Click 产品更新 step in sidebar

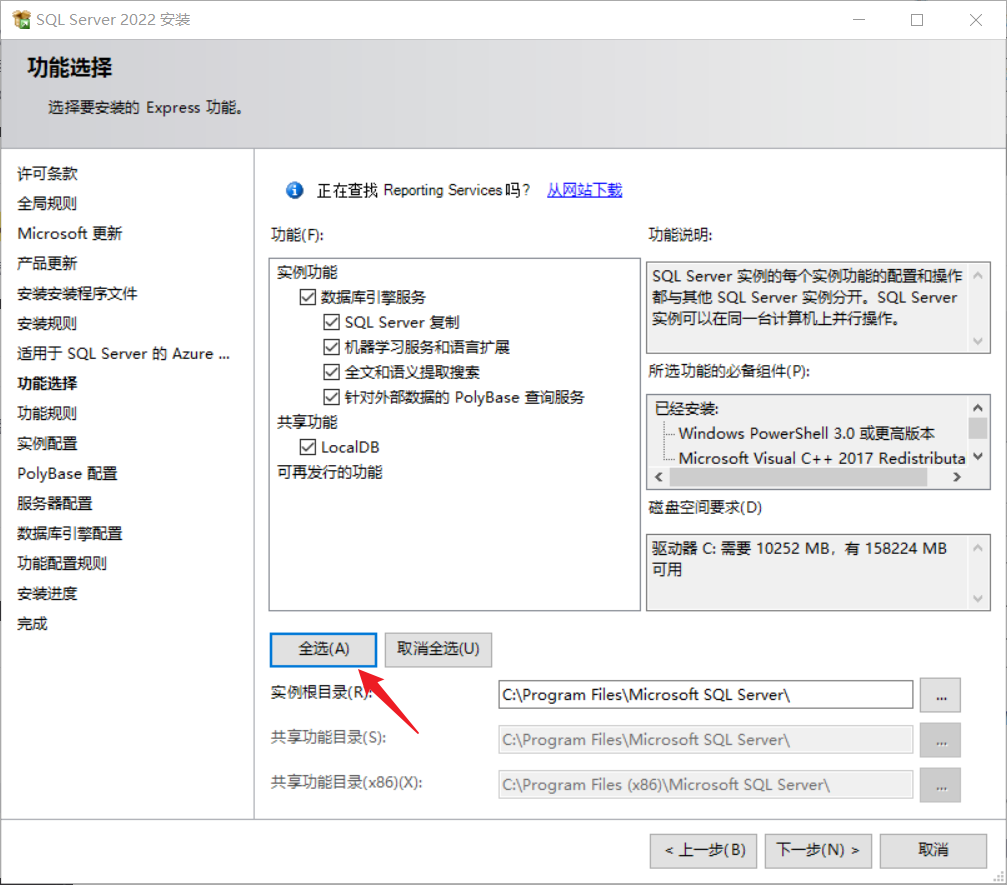point(47,263)
